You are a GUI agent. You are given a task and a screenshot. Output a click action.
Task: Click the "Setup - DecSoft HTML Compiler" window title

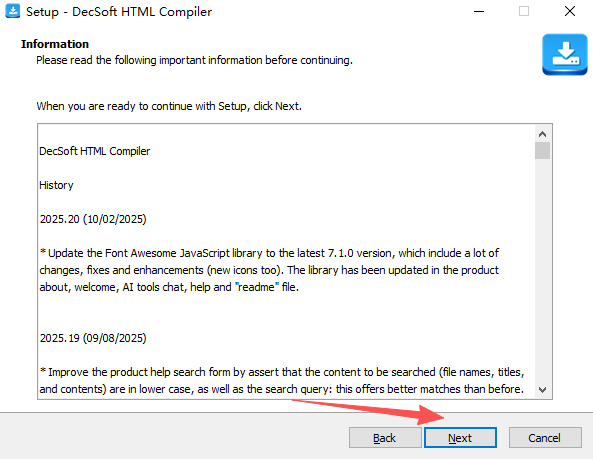point(119,12)
